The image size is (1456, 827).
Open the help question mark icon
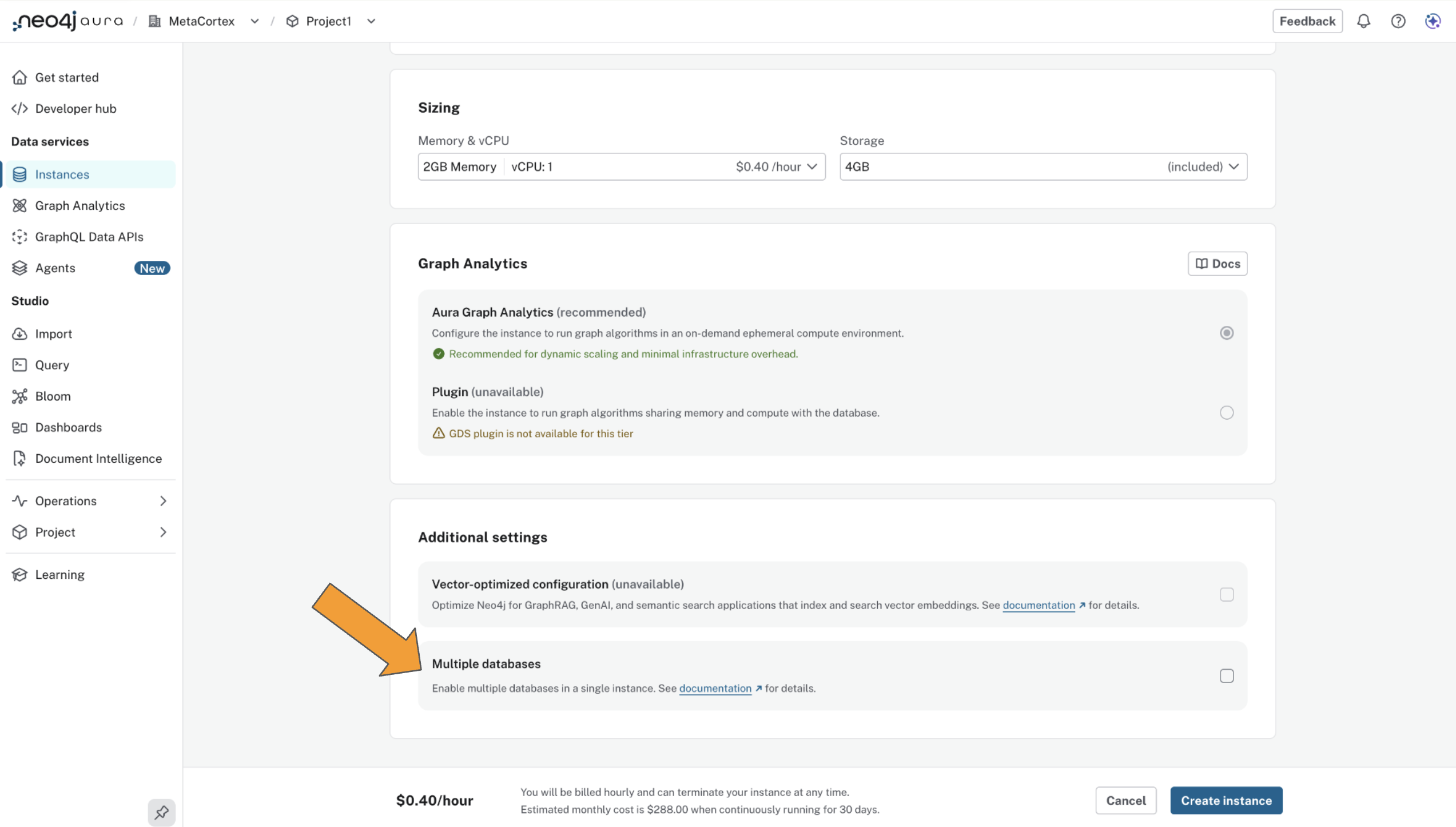pyautogui.click(x=1398, y=21)
